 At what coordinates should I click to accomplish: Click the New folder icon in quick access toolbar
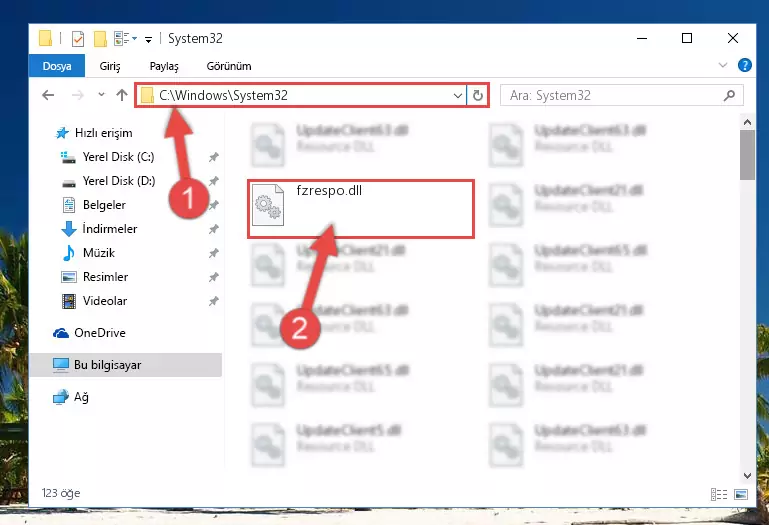[100, 38]
